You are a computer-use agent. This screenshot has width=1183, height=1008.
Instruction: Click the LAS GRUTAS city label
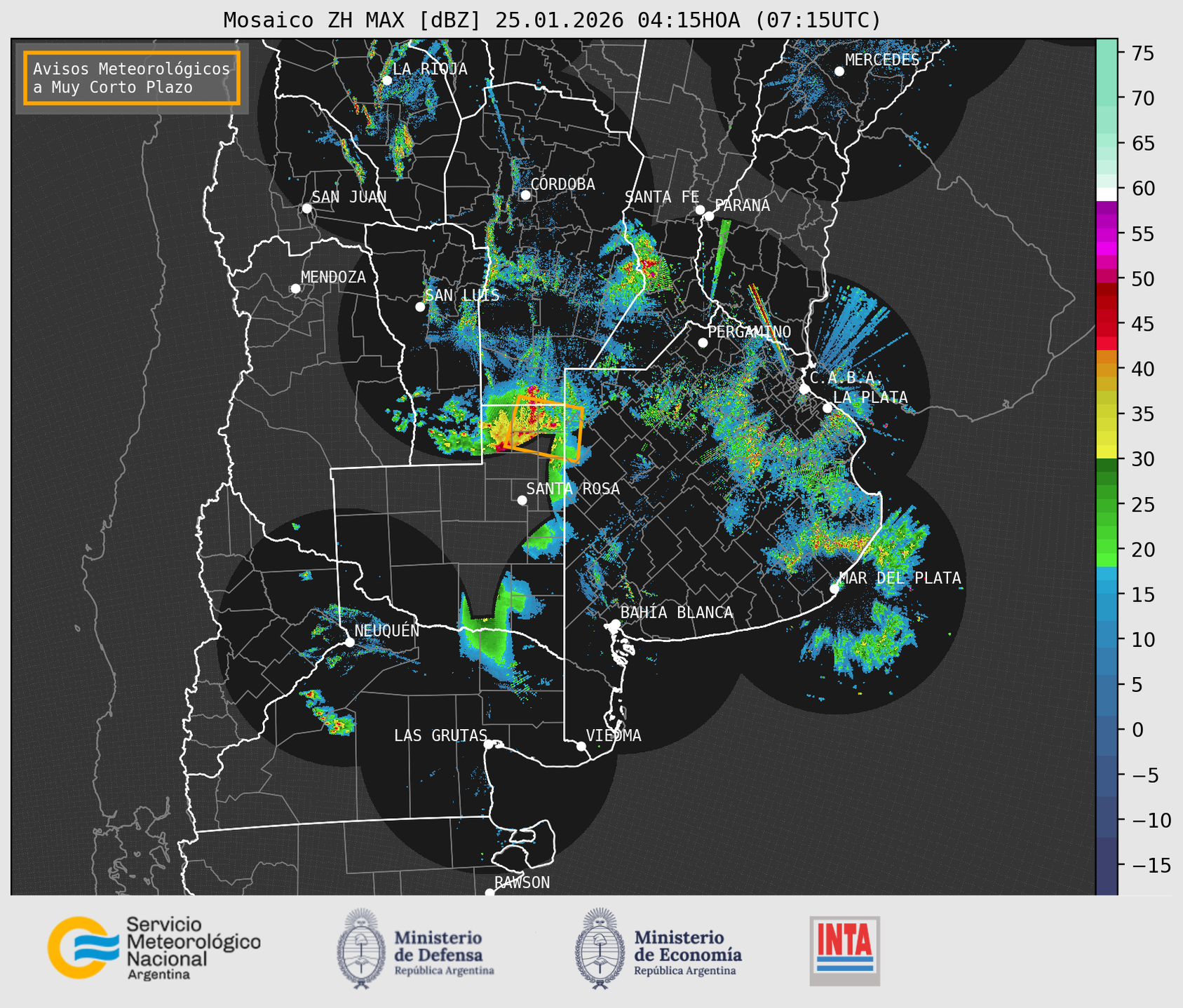pyautogui.click(x=440, y=735)
